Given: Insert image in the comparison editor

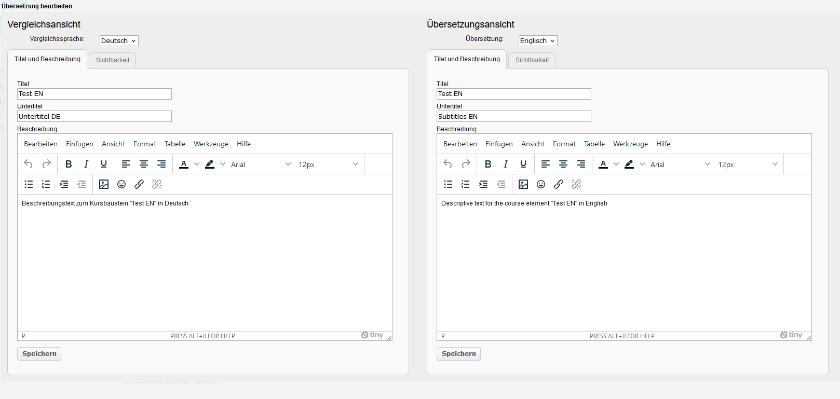Looking at the screenshot, I should [x=104, y=184].
